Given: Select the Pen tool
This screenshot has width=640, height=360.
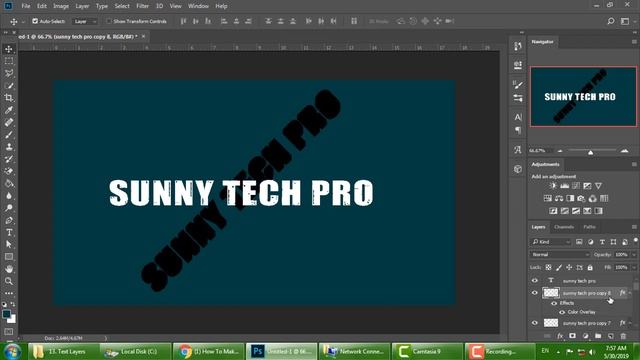Looking at the screenshot, I should [x=9, y=220].
